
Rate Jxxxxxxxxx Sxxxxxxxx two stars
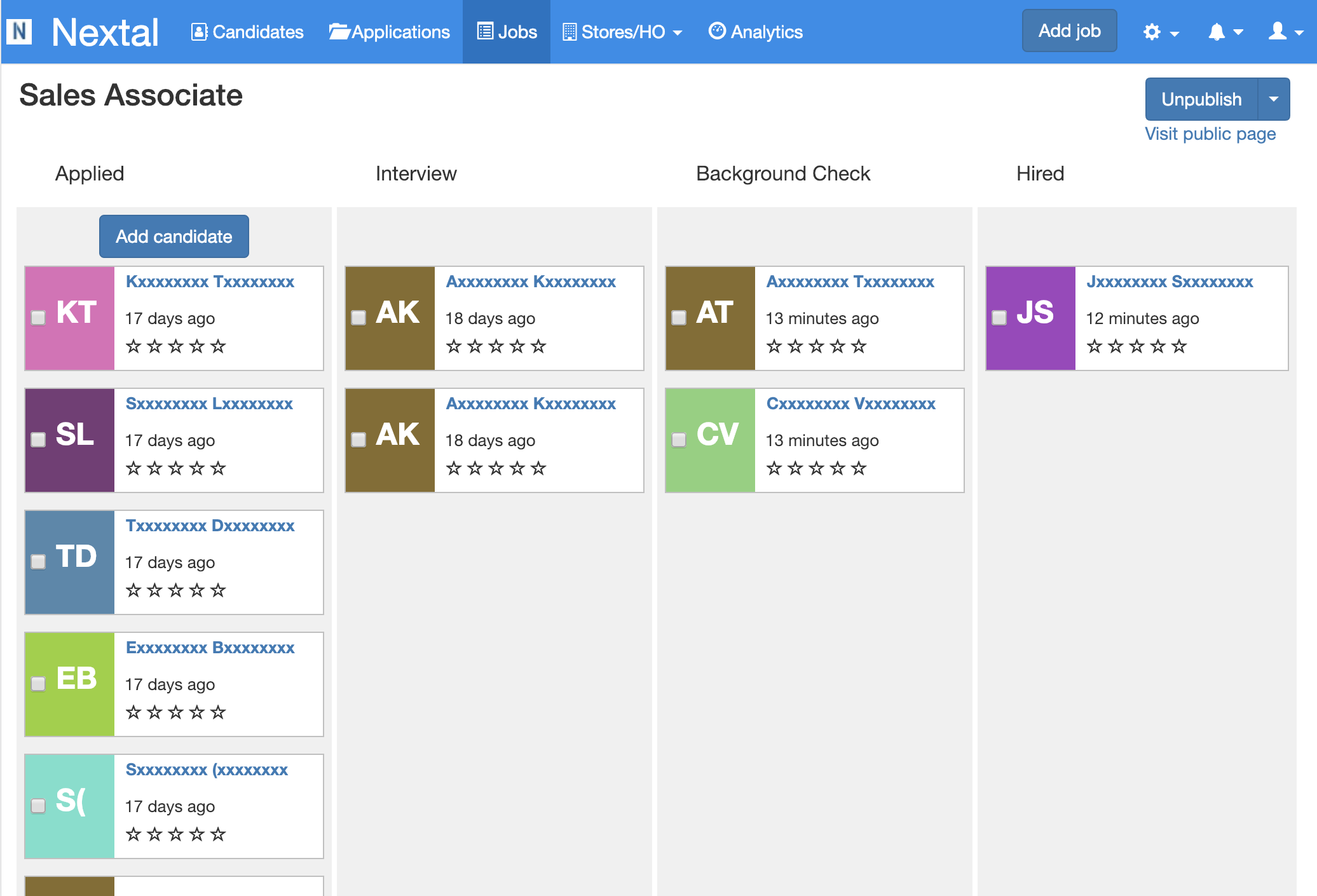tap(1116, 346)
